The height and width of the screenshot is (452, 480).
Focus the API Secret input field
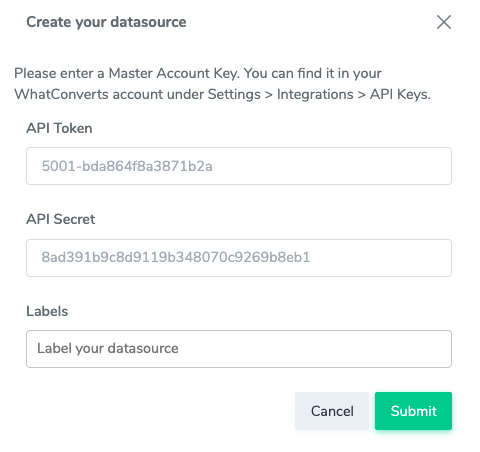coord(239,258)
